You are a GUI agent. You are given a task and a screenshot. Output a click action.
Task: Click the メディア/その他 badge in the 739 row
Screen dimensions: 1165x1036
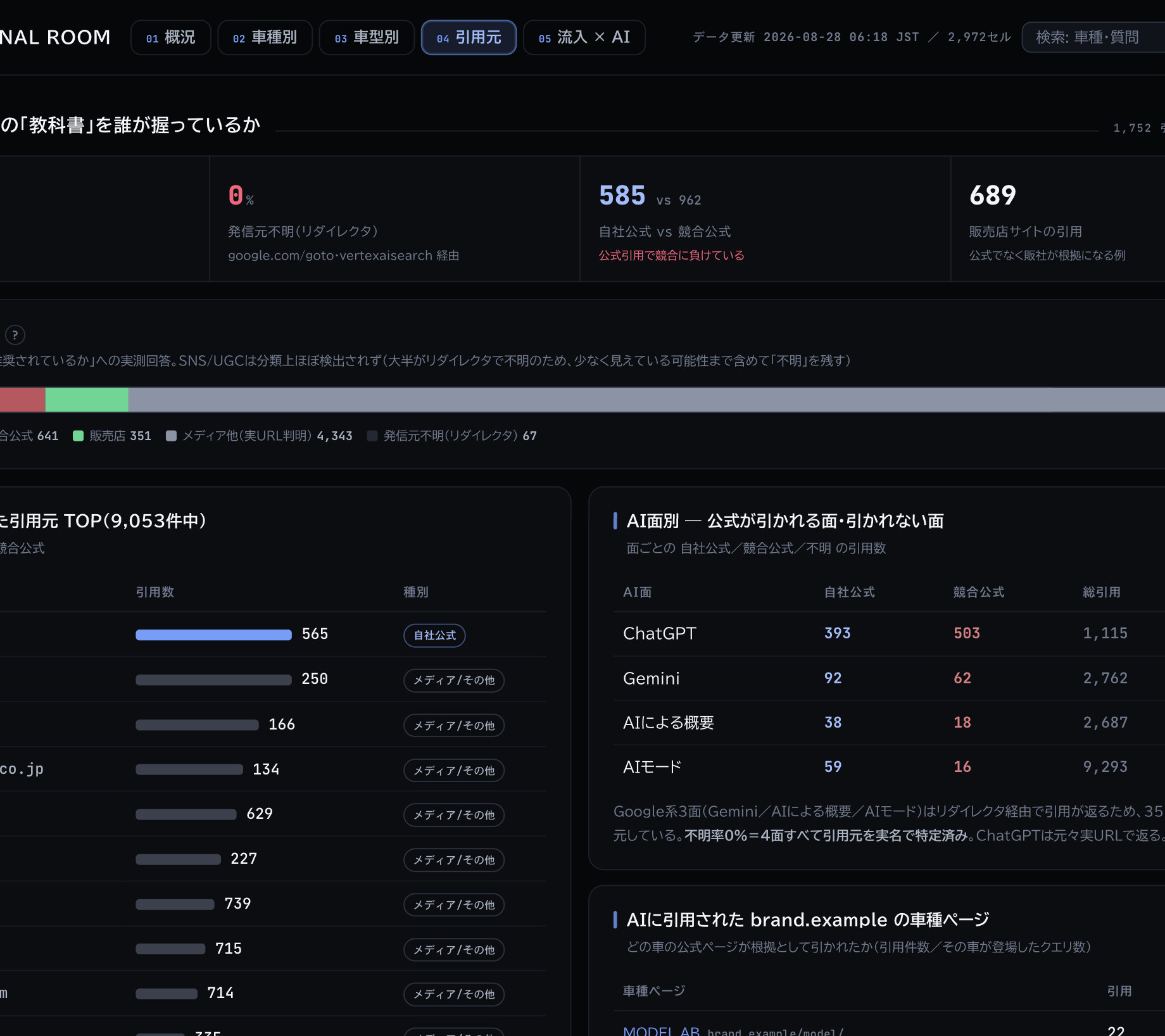click(454, 905)
